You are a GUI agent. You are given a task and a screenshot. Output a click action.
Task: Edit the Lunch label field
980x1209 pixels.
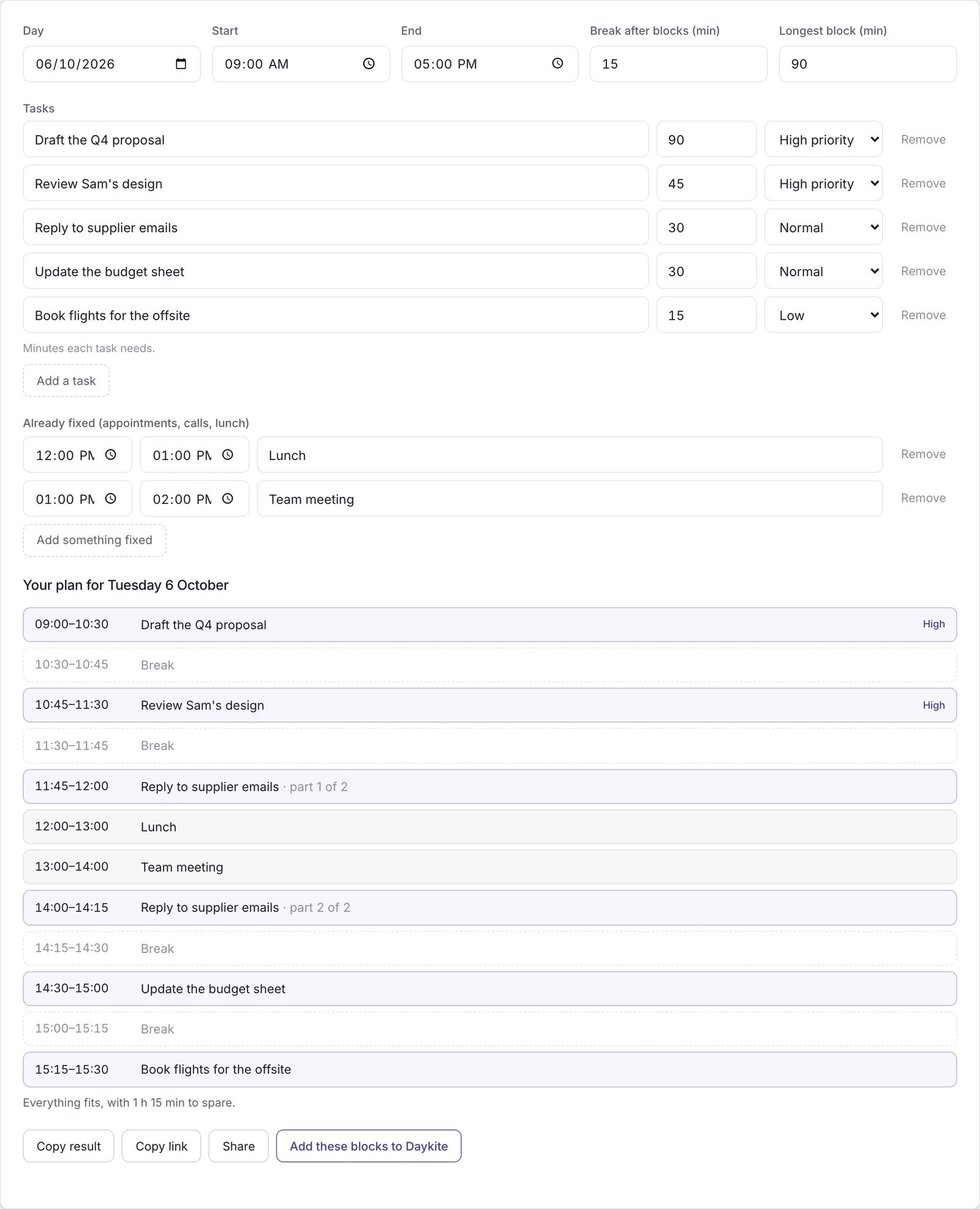(x=570, y=455)
